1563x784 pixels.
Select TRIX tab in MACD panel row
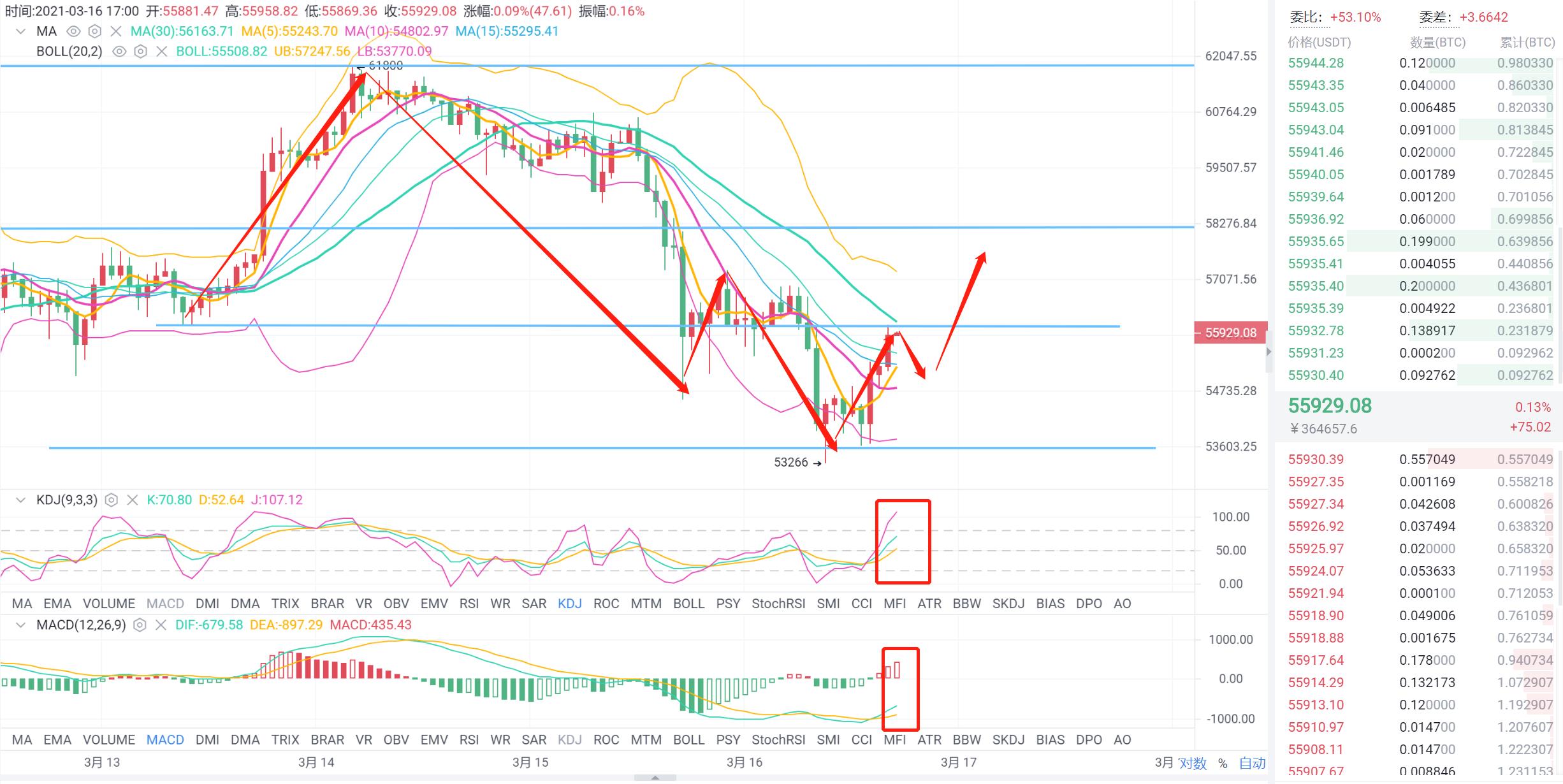click(x=285, y=740)
